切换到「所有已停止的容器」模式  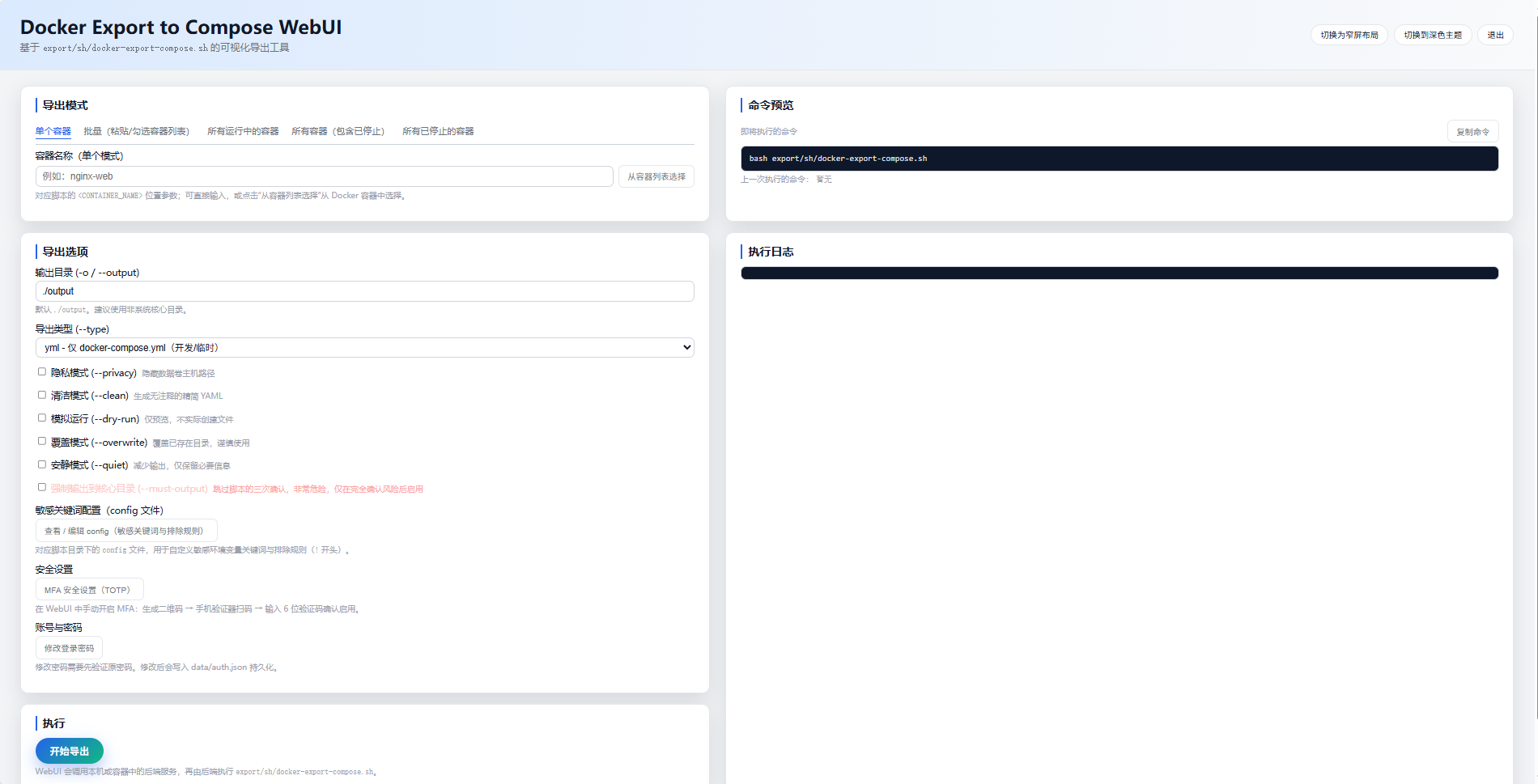point(438,131)
